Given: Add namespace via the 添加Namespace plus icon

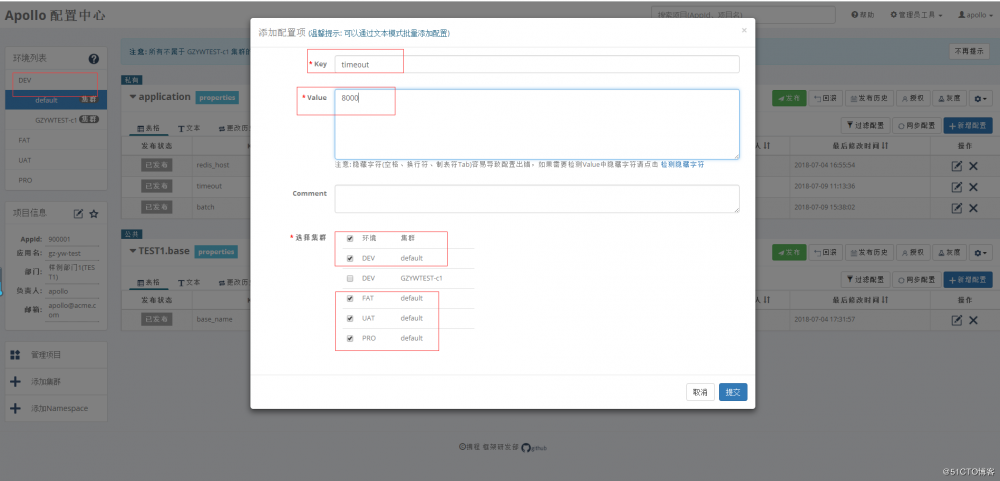Looking at the screenshot, I should (16, 408).
